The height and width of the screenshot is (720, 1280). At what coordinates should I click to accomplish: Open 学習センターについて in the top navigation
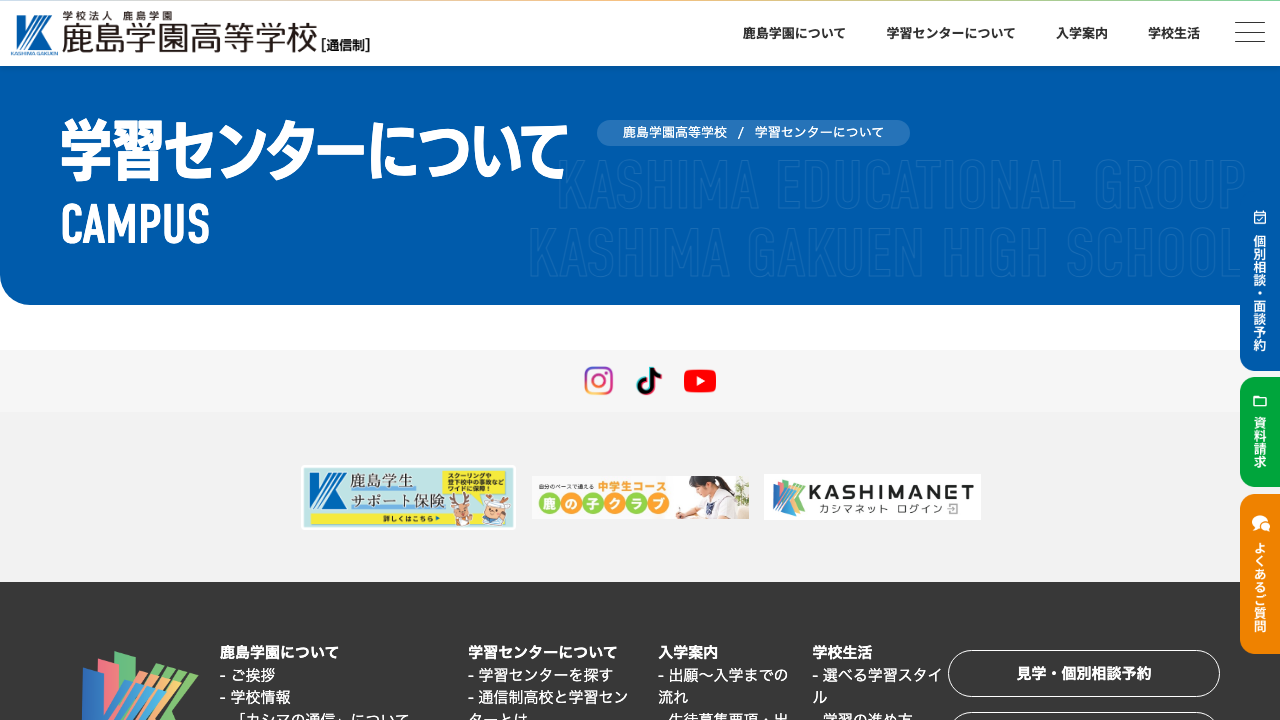(951, 33)
